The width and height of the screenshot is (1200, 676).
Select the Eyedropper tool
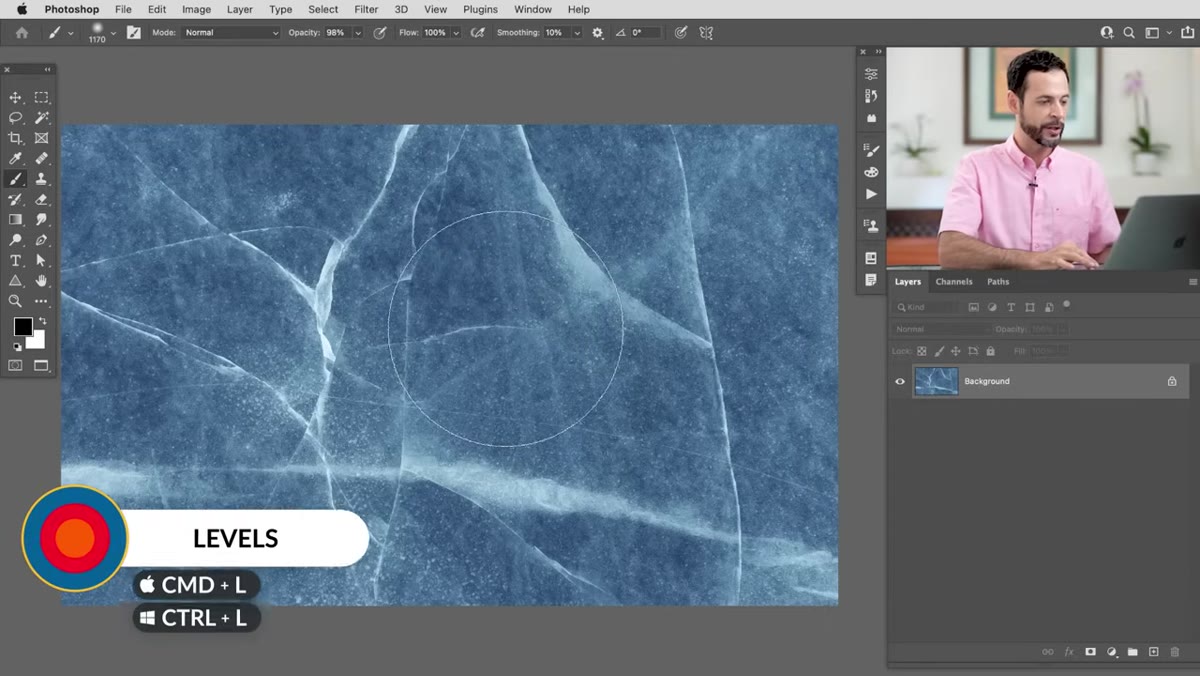[x=16, y=158]
